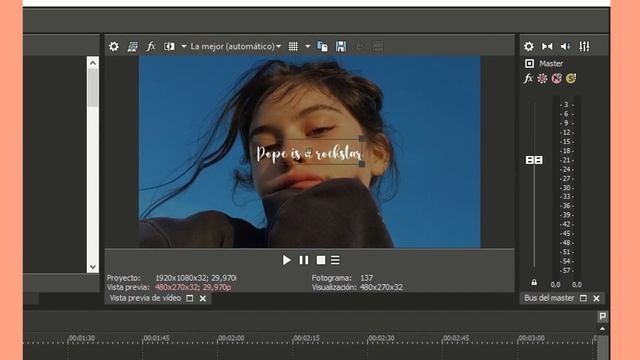Click the 00:01:45 mark on timeline ruler
The width and height of the screenshot is (640, 360).
(x=156, y=338)
